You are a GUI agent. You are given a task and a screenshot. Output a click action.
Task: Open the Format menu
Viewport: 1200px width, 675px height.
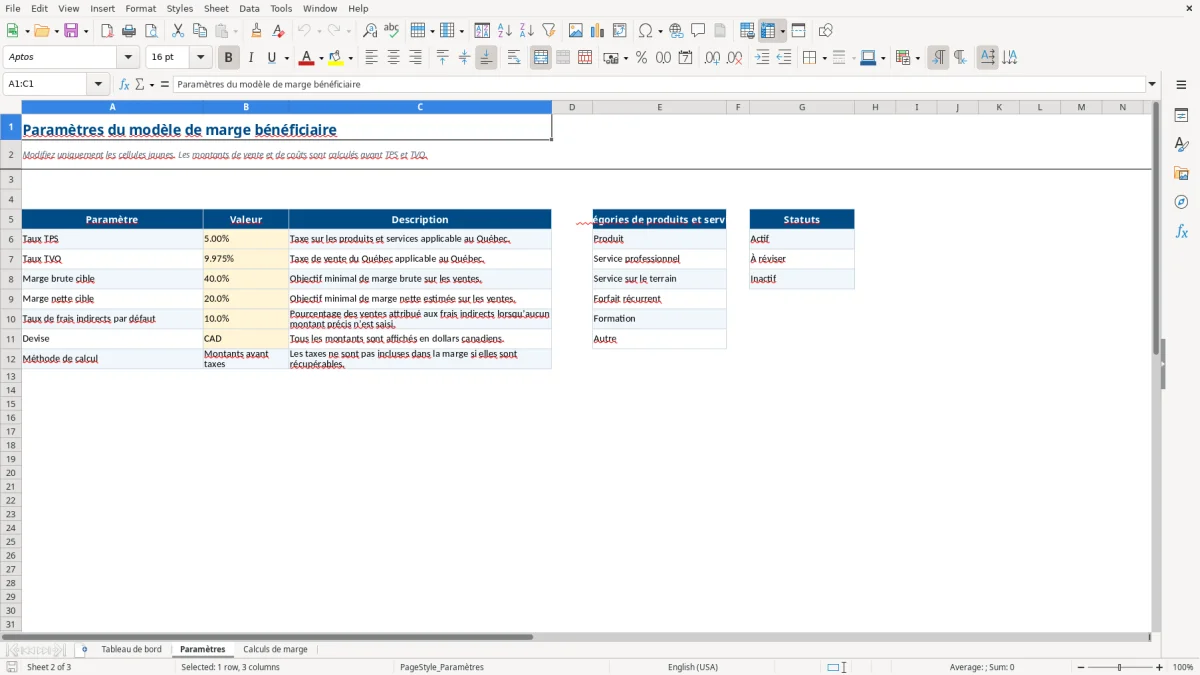point(141,8)
